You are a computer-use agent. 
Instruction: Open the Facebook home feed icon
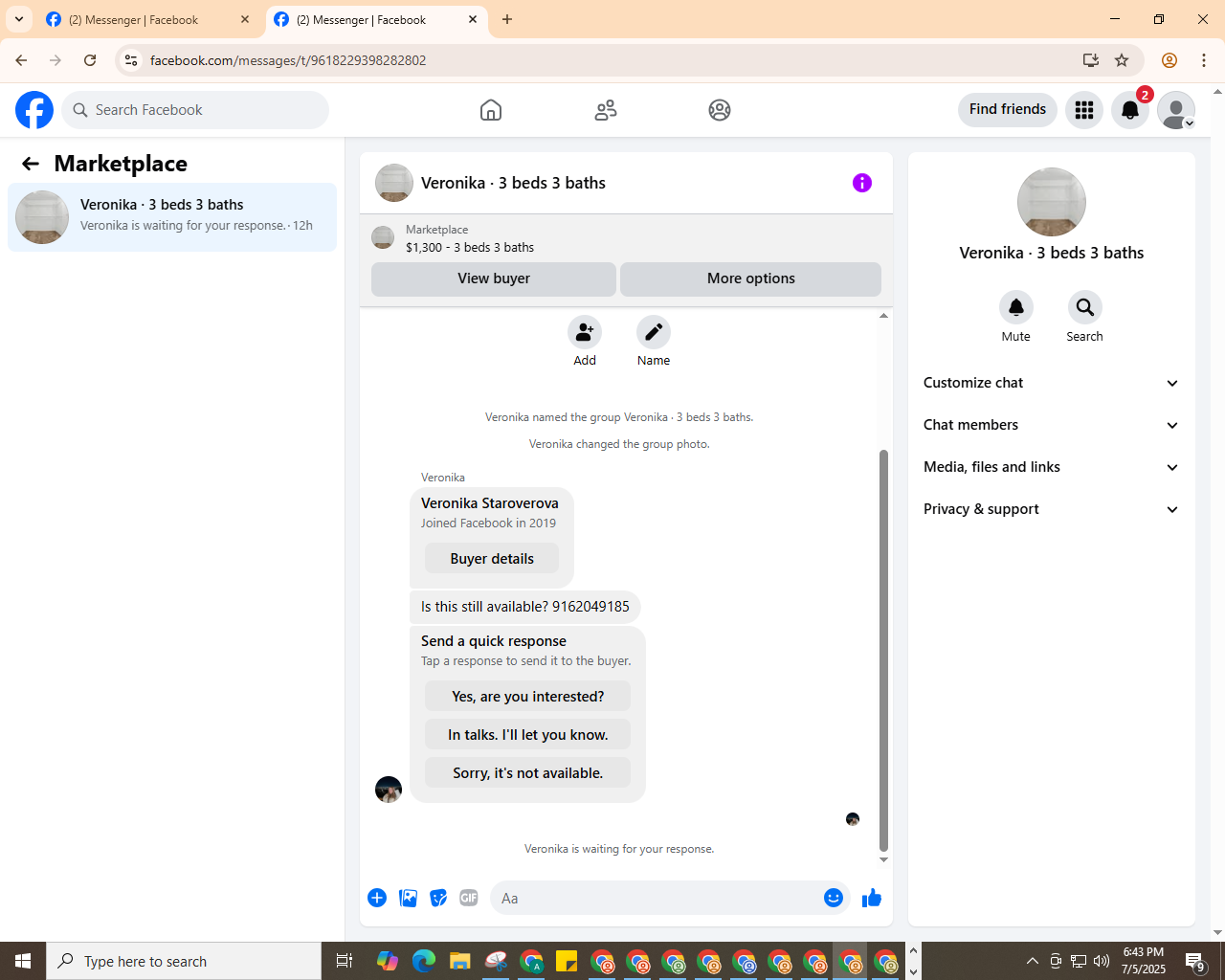pos(491,110)
